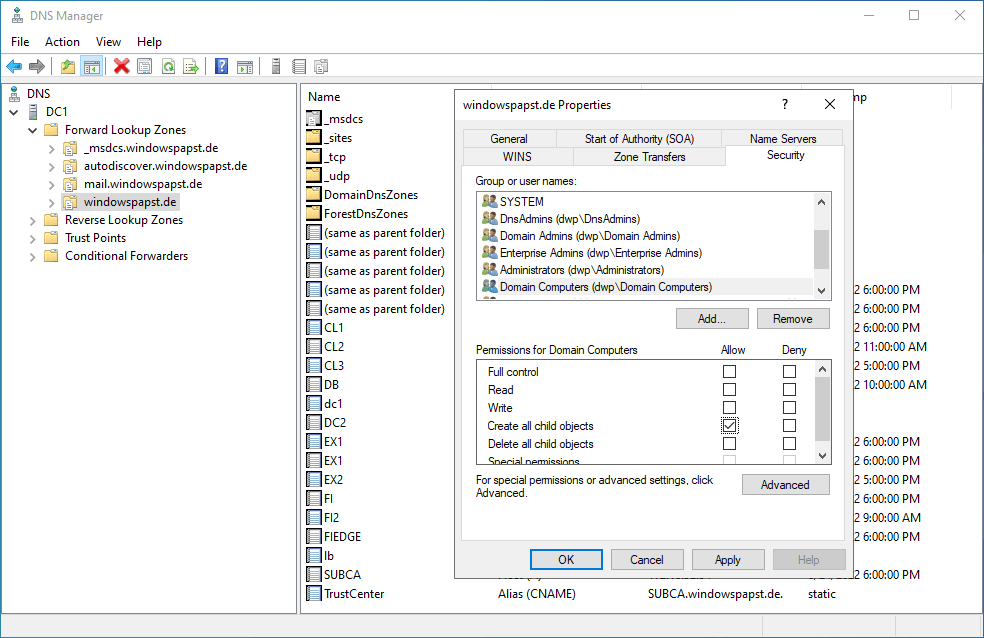Expand the mail.windowspapst.de zone

pos(52,184)
